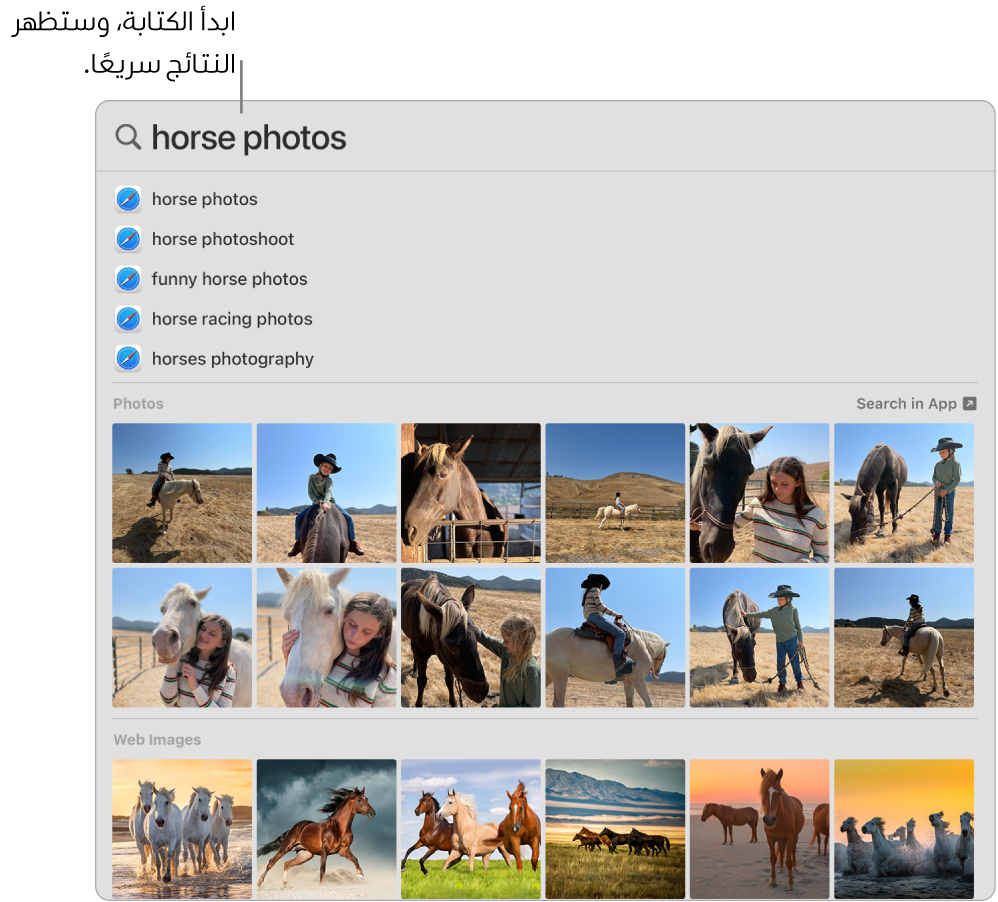
Task: Open web image of white horses splashing at golden sunset
Action: (x=904, y=828)
